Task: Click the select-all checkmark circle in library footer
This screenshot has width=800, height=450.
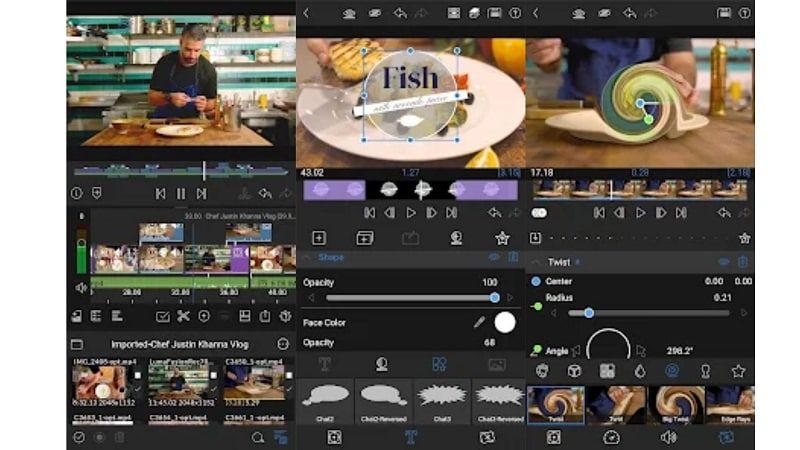Action: point(79,437)
